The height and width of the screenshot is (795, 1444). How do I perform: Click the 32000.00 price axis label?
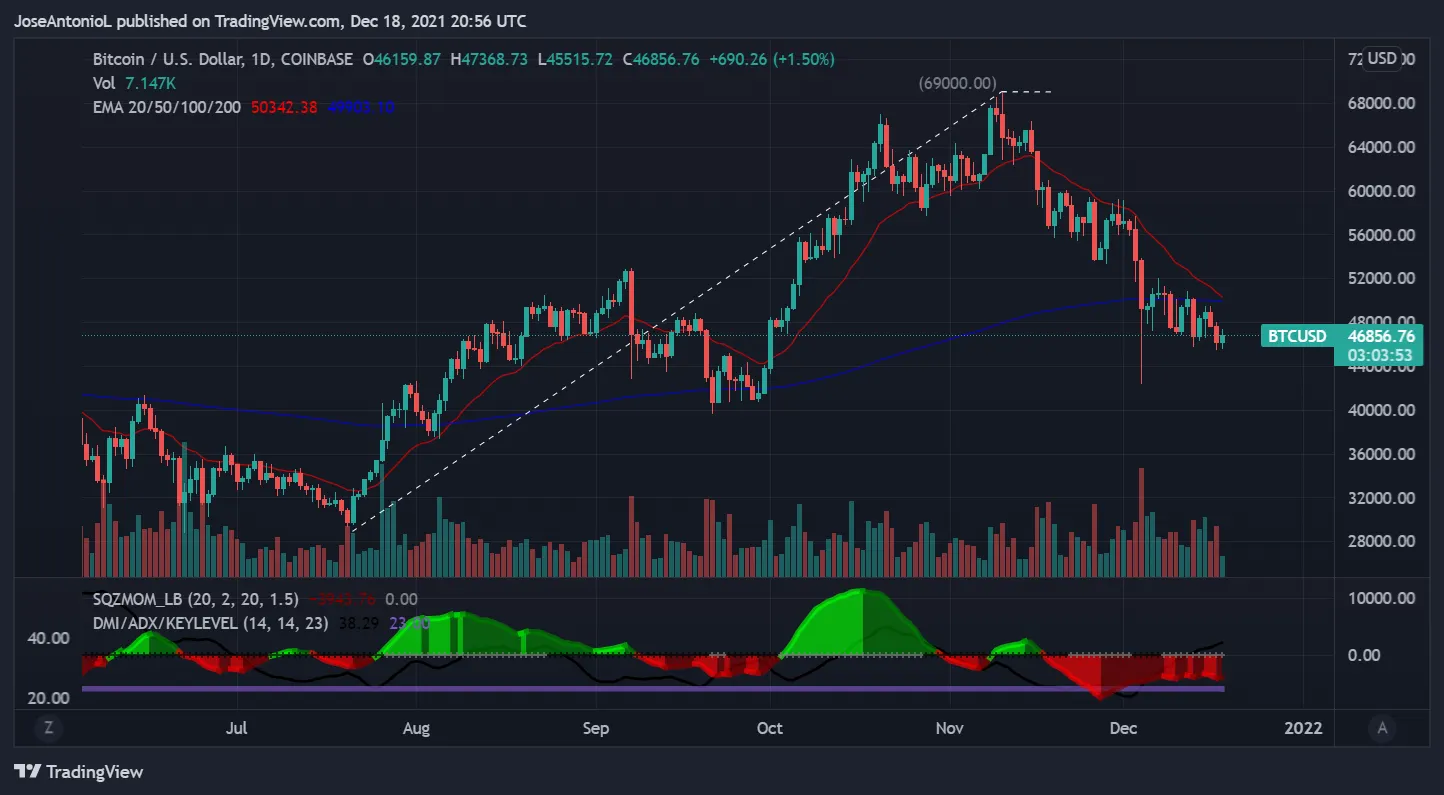1380,498
